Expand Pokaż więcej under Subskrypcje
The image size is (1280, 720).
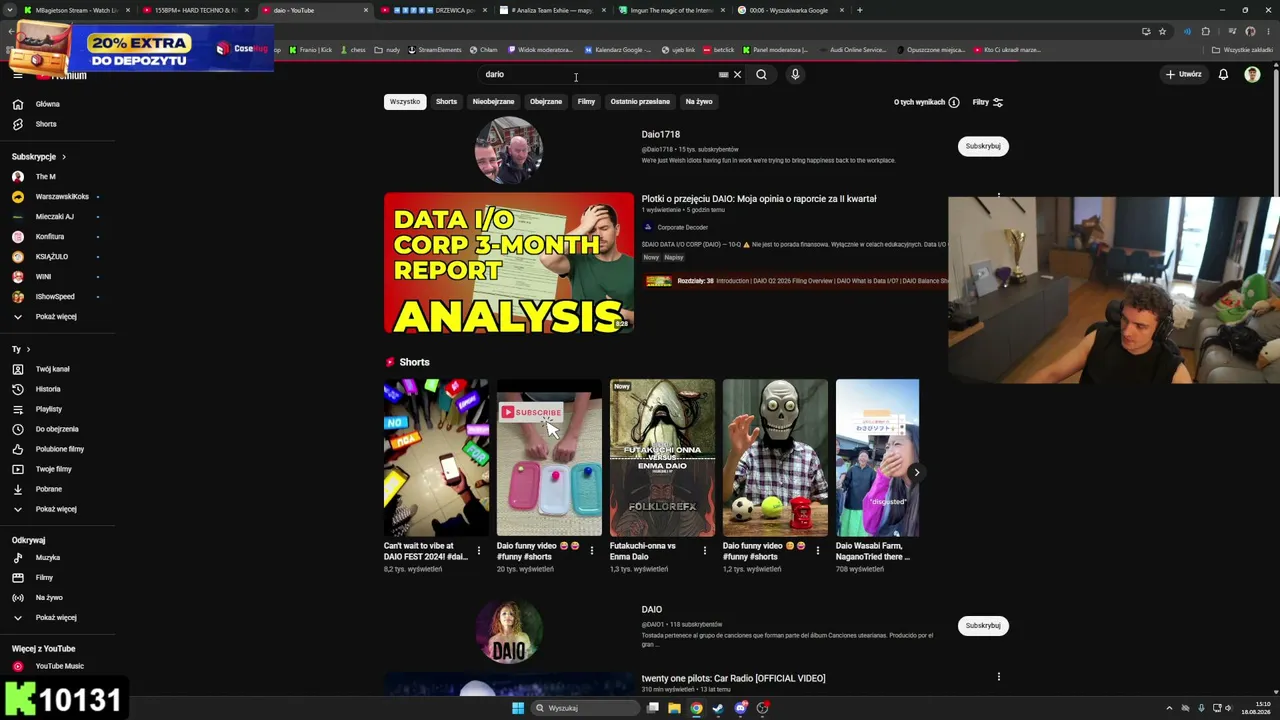point(56,317)
